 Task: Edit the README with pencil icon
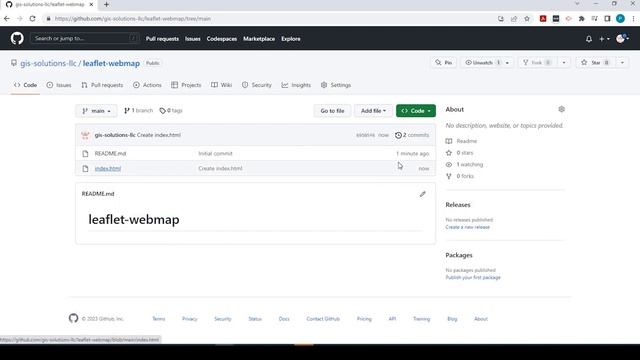[x=422, y=194]
